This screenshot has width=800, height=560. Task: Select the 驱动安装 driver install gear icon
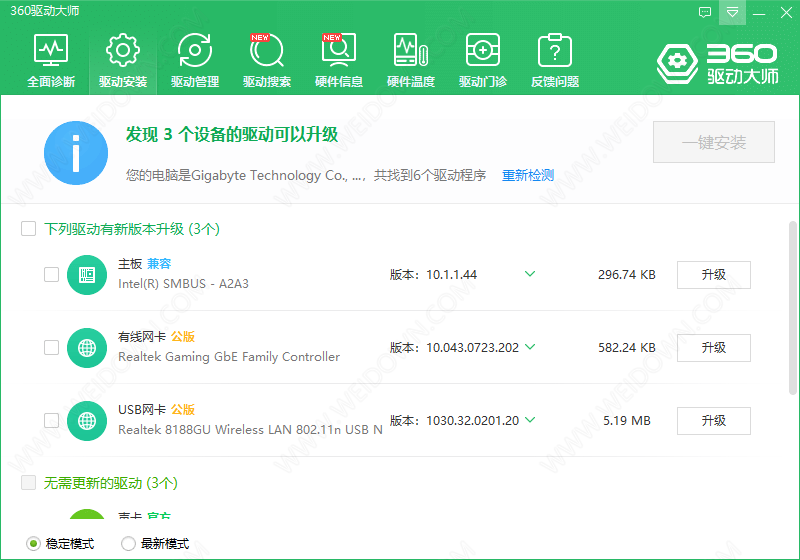(122, 60)
